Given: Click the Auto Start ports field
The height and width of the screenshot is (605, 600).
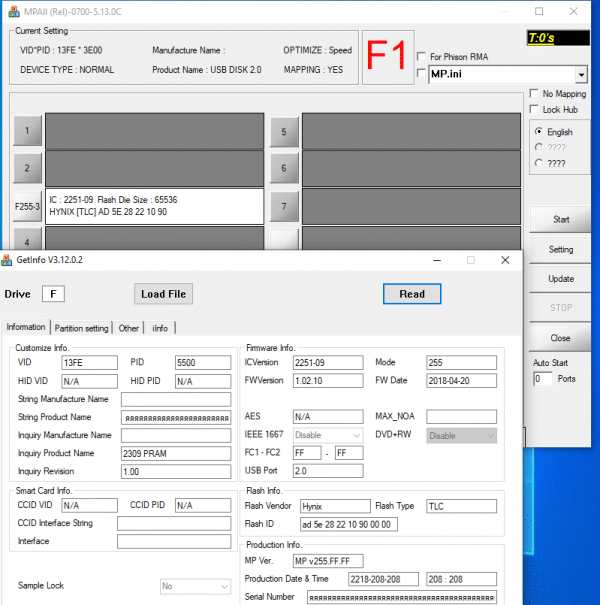Looking at the screenshot, I should click(x=542, y=379).
